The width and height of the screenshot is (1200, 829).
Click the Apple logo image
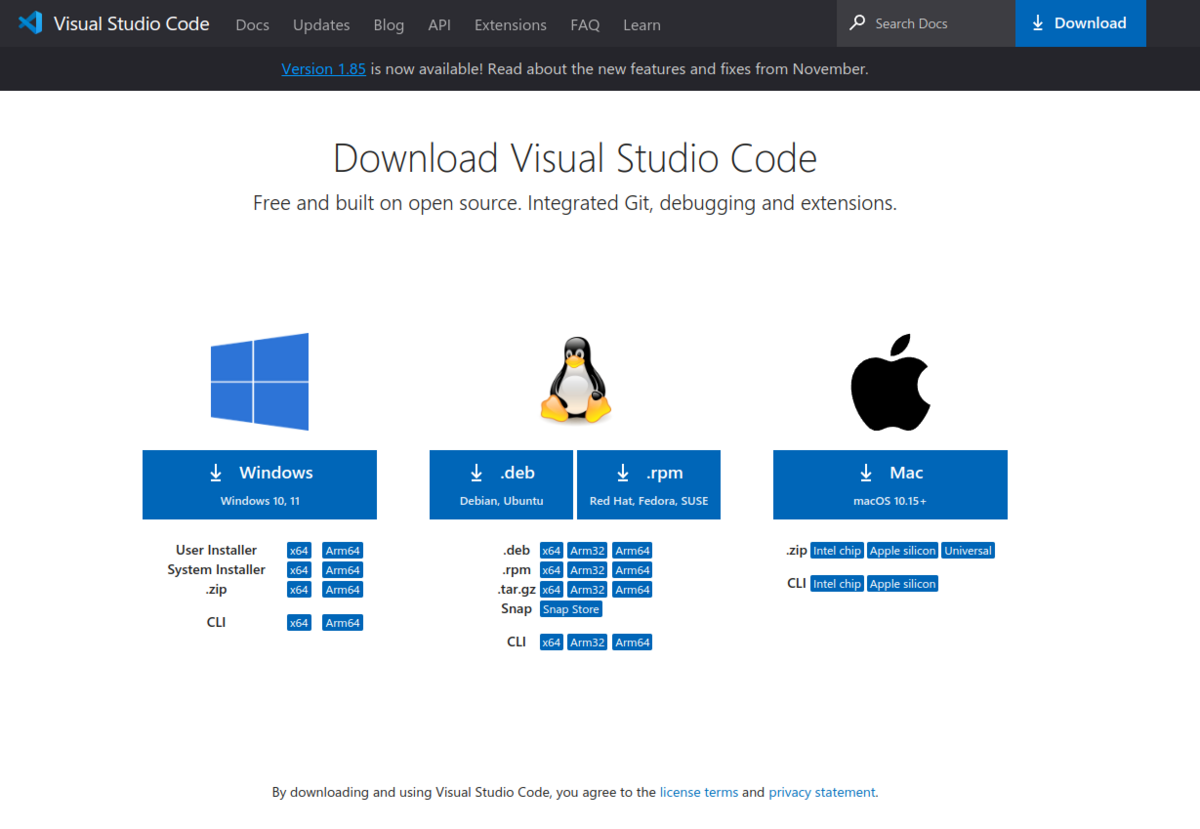[x=890, y=382]
